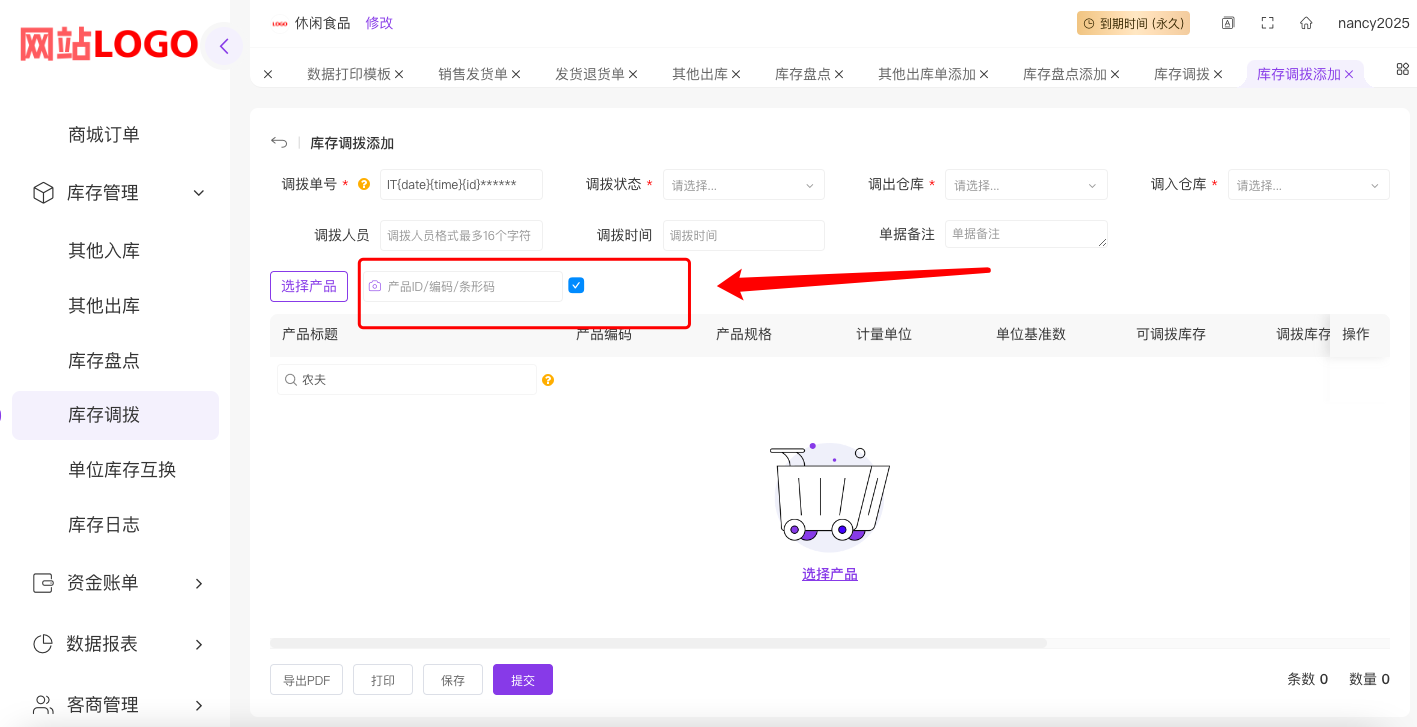This screenshot has height=727, width=1417.
Task: Open 单位库存互换 in the sidebar
Action: 122,470
